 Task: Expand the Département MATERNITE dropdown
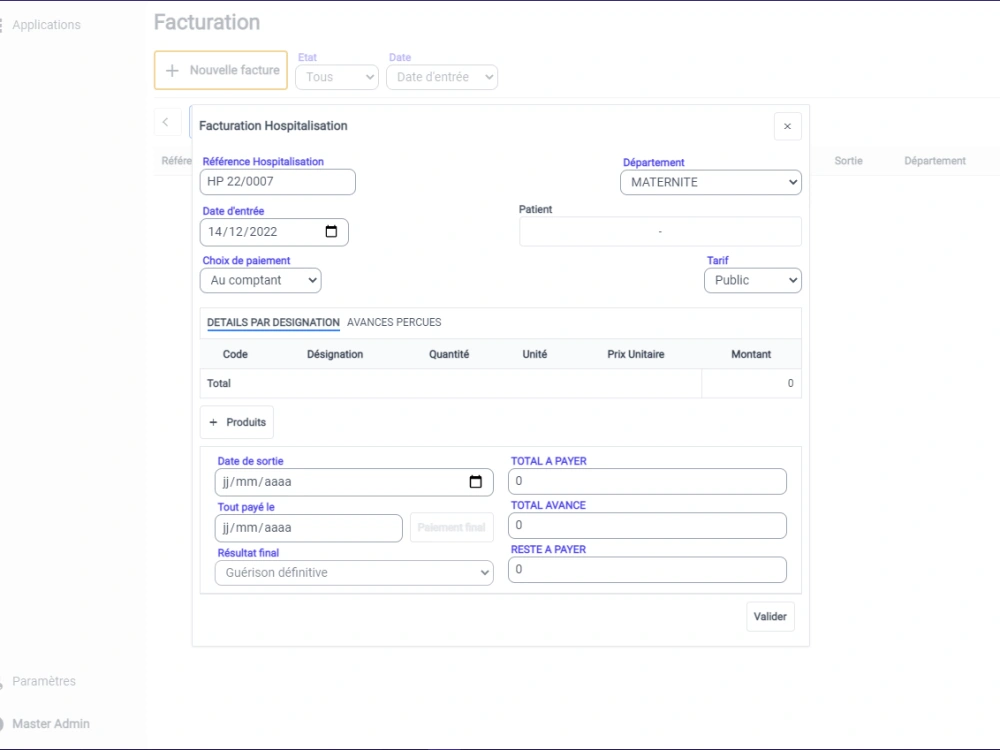710,182
